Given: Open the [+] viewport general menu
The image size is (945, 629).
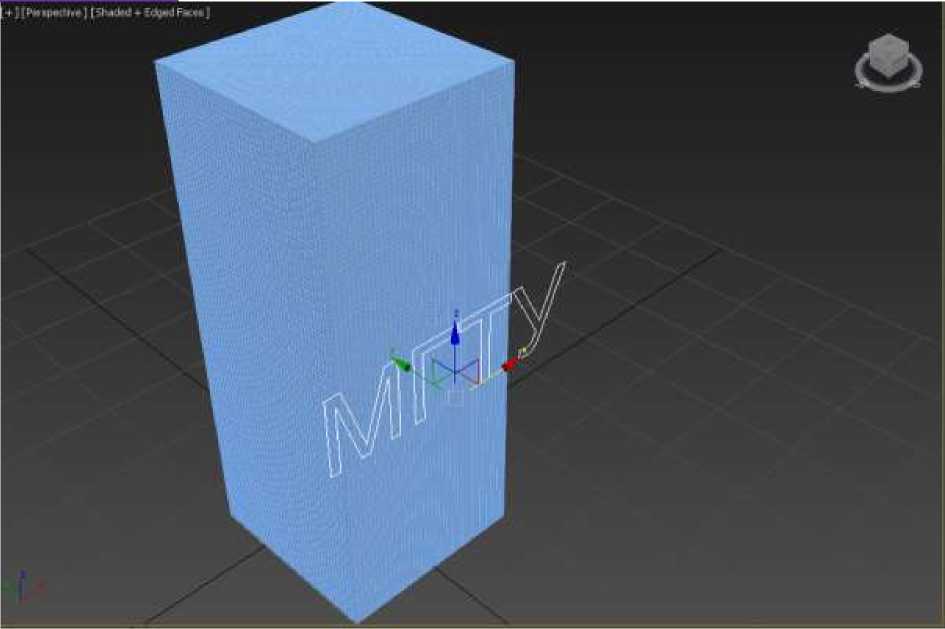Looking at the screenshot, I should [x=8, y=12].
